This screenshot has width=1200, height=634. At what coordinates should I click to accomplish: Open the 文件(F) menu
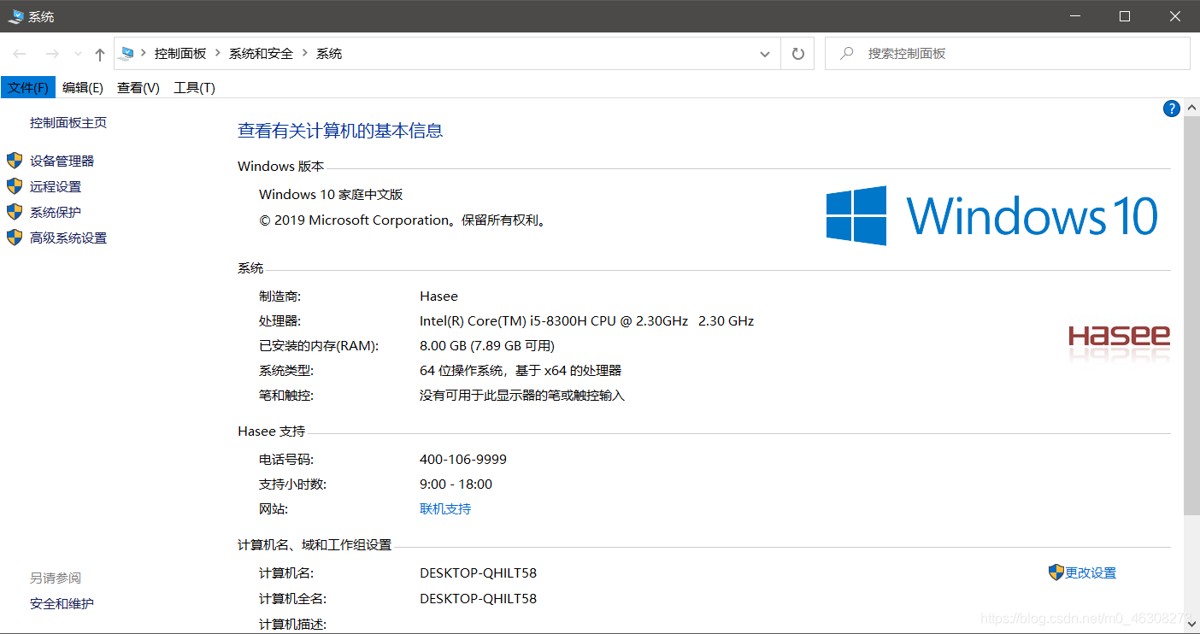[28, 88]
